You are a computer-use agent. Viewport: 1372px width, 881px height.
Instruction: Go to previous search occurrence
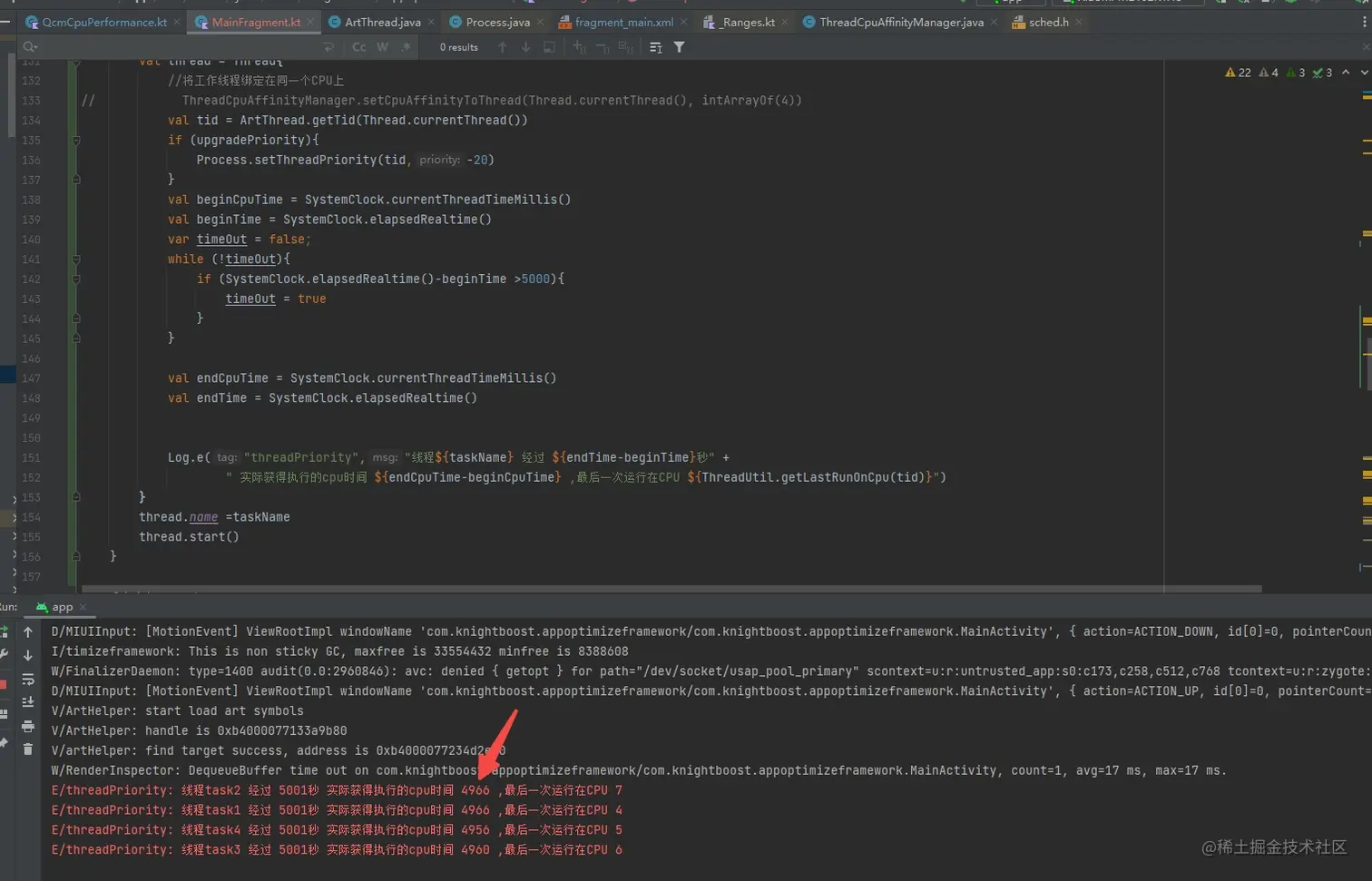[x=502, y=47]
